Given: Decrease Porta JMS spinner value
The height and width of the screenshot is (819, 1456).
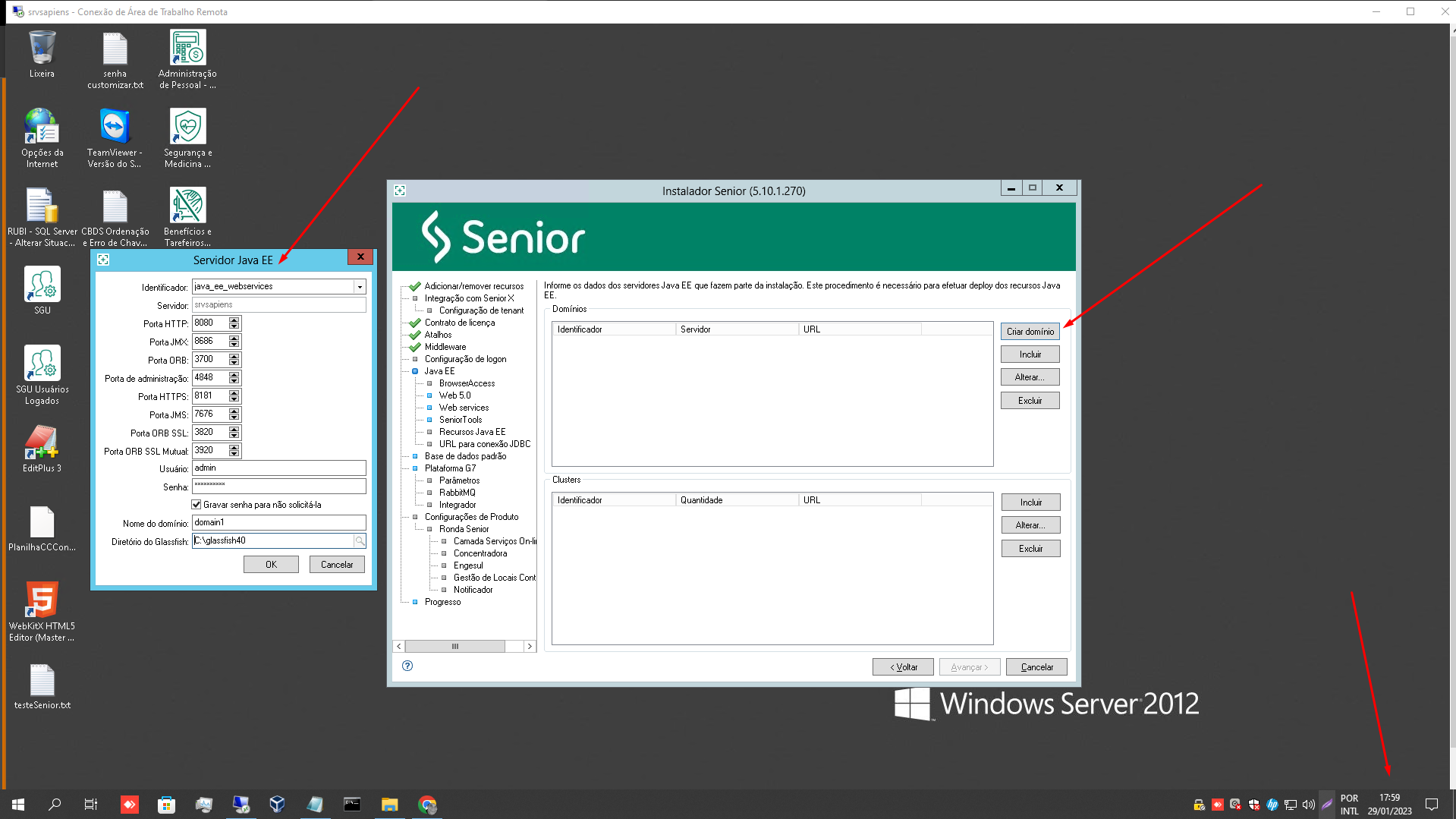Looking at the screenshot, I should pyautogui.click(x=234, y=417).
